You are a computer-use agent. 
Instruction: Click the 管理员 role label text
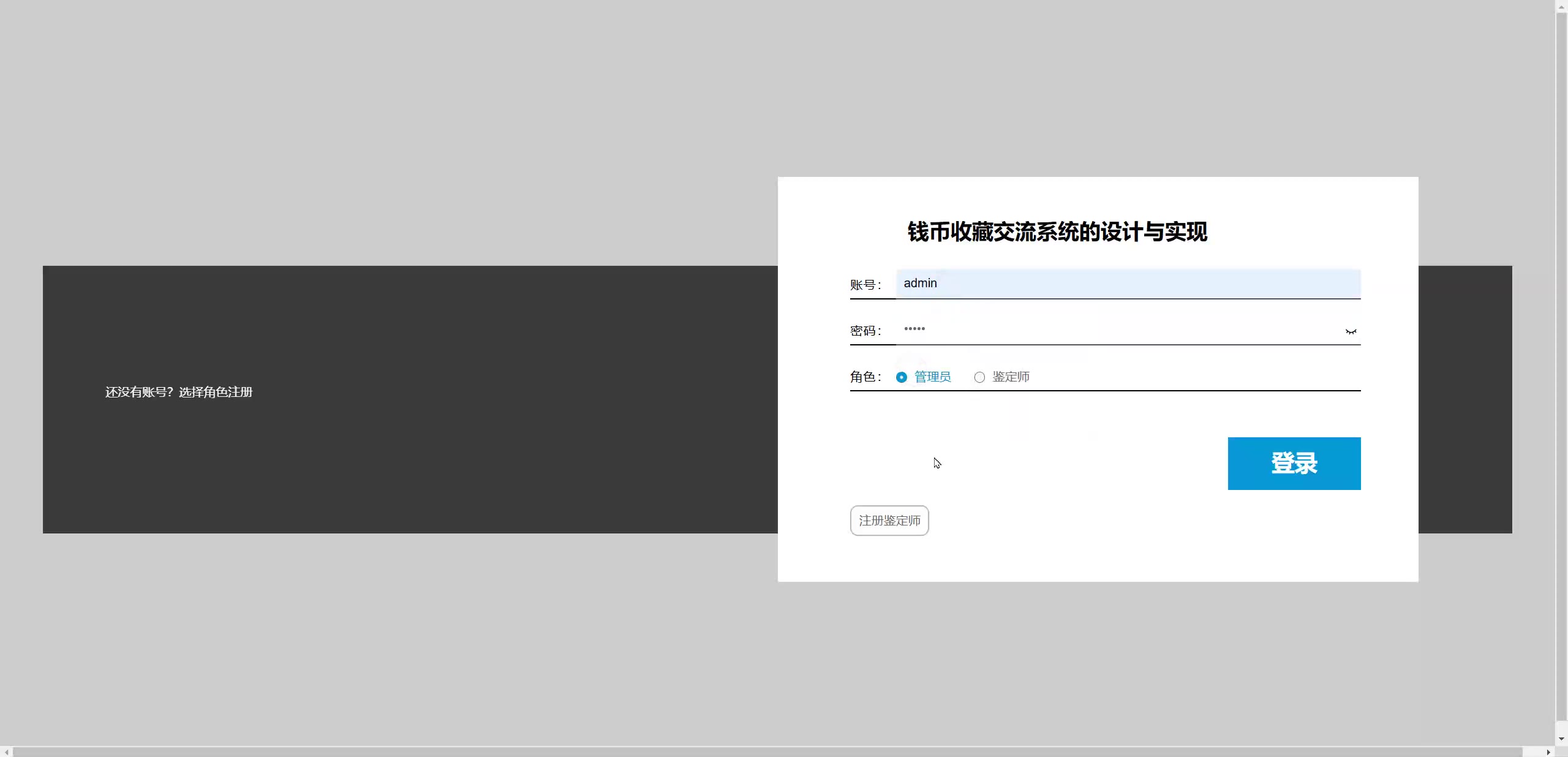click(932, 377)
